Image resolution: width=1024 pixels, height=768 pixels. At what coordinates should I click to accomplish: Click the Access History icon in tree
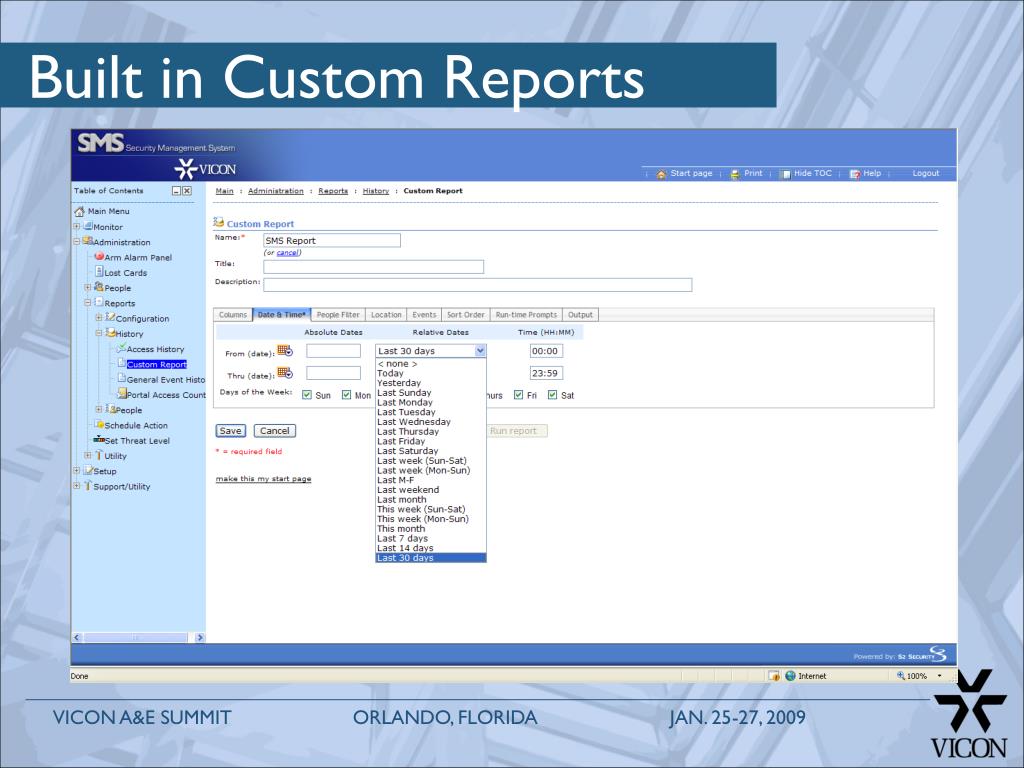tap(121, 348)
